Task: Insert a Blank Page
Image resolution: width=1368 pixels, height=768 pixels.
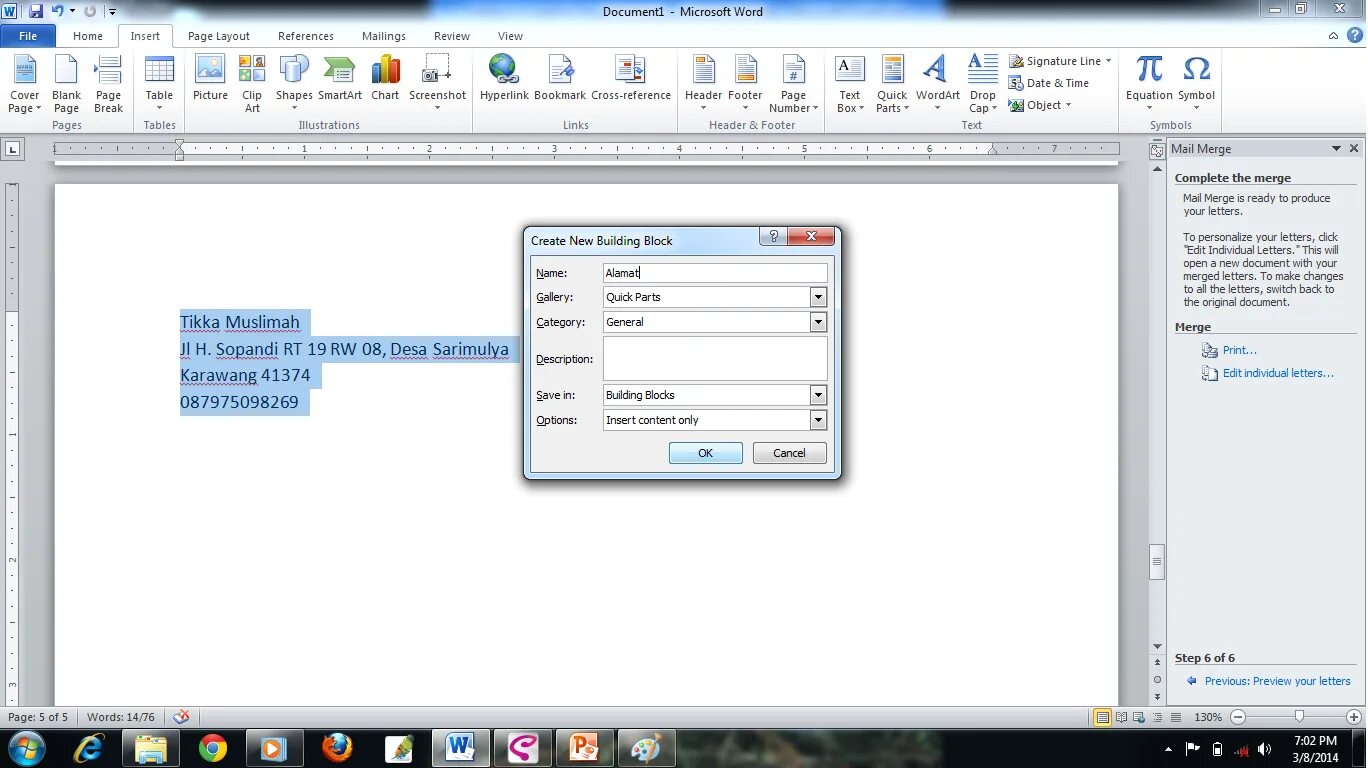Action: 66,84
